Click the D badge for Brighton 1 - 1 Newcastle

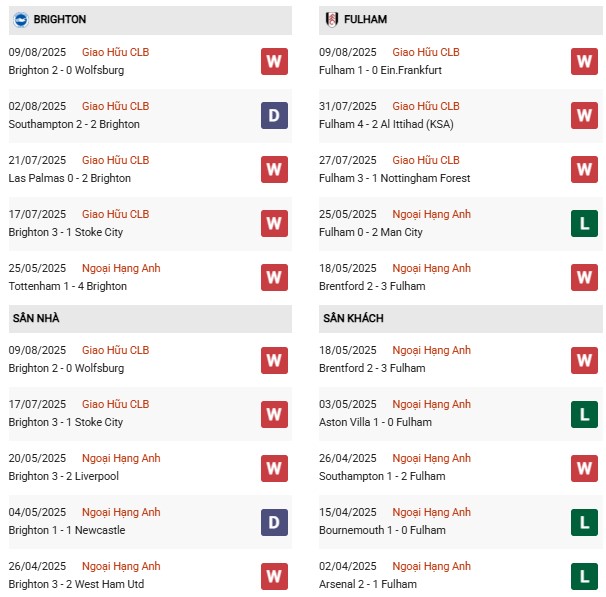pyautogui.click(x=274, y=522)
